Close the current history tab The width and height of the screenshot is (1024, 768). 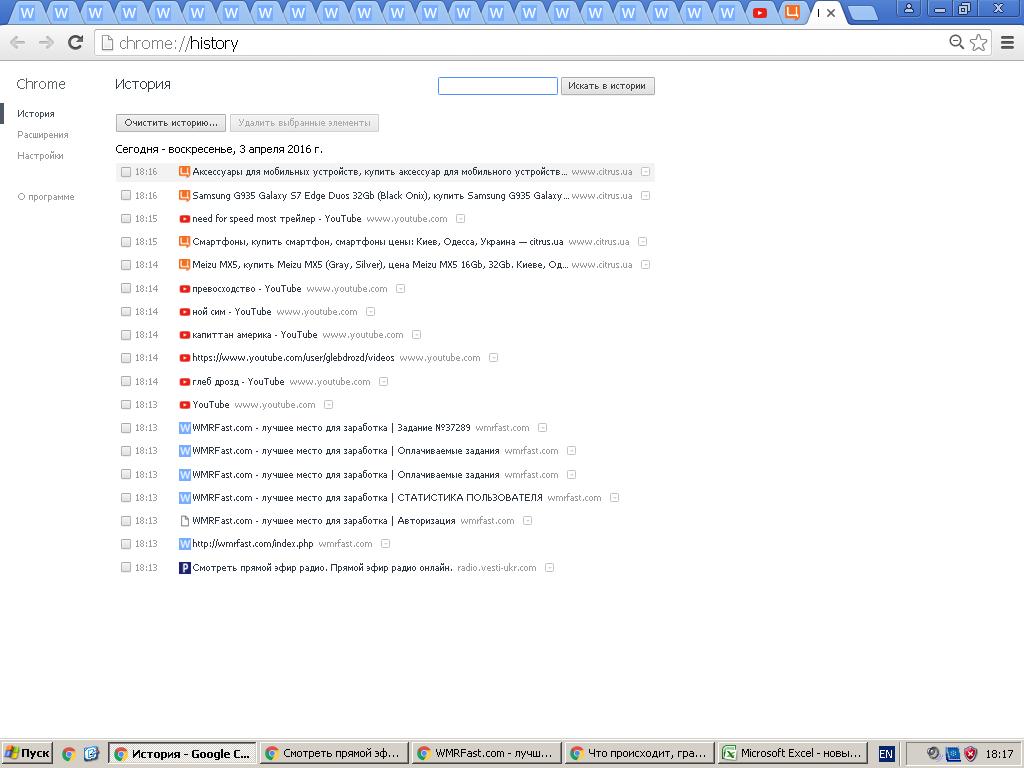click(x=831, y=12)
